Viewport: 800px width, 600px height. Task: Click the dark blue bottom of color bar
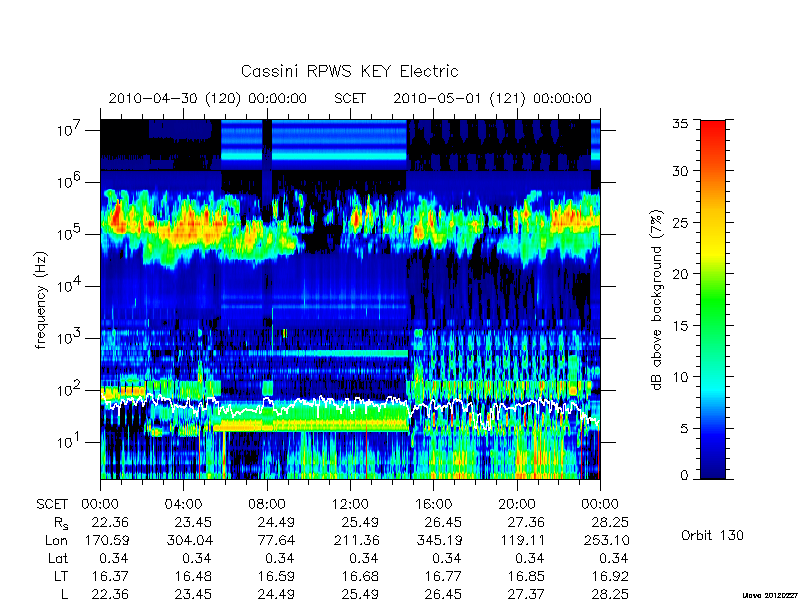713,469
